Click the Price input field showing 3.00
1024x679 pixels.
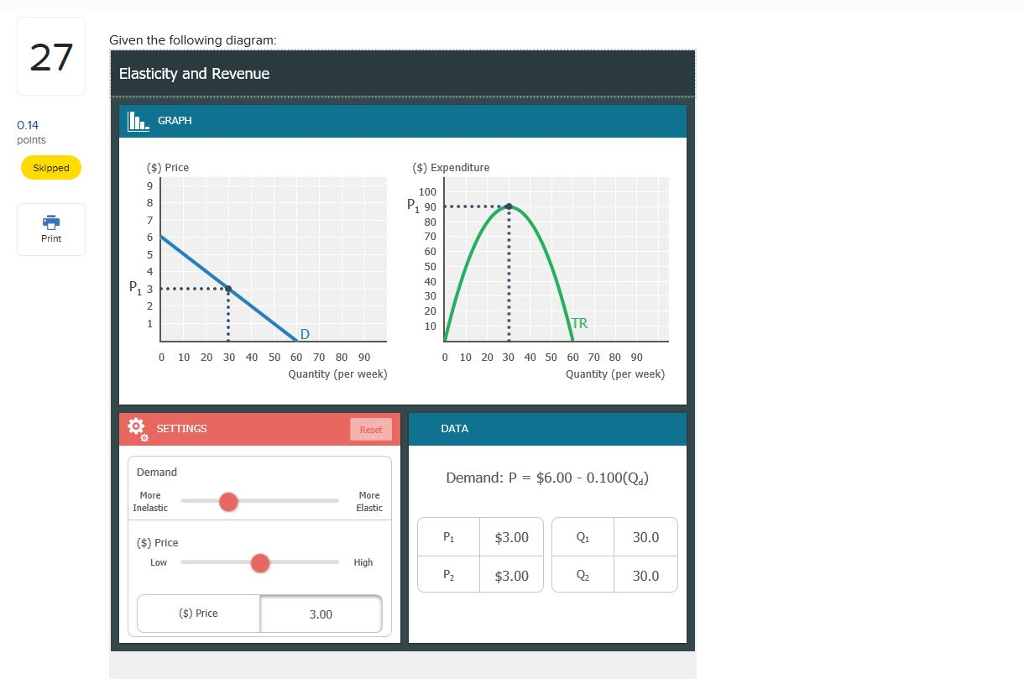[321, 614]
